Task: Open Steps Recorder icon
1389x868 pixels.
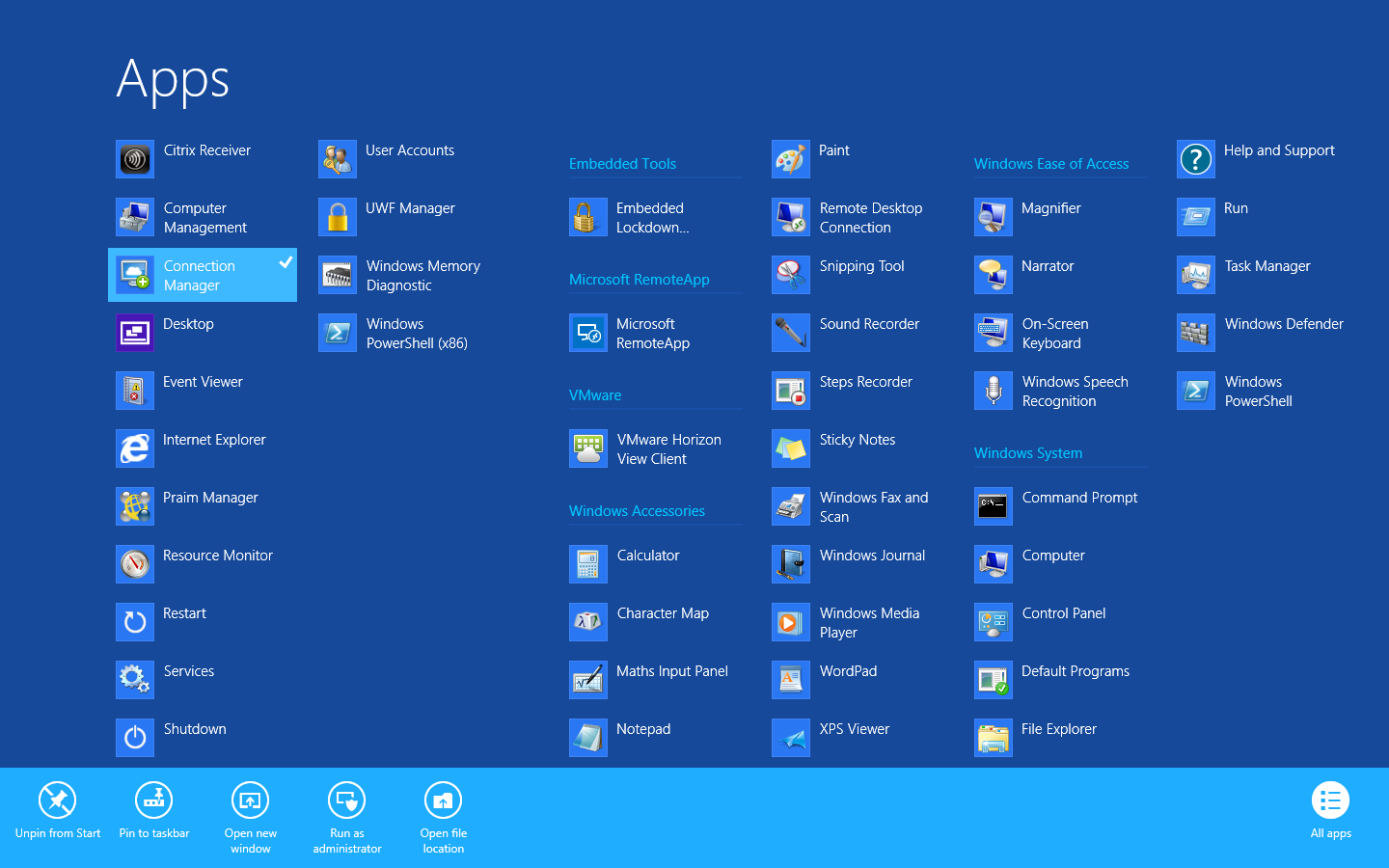Action: 791,391
